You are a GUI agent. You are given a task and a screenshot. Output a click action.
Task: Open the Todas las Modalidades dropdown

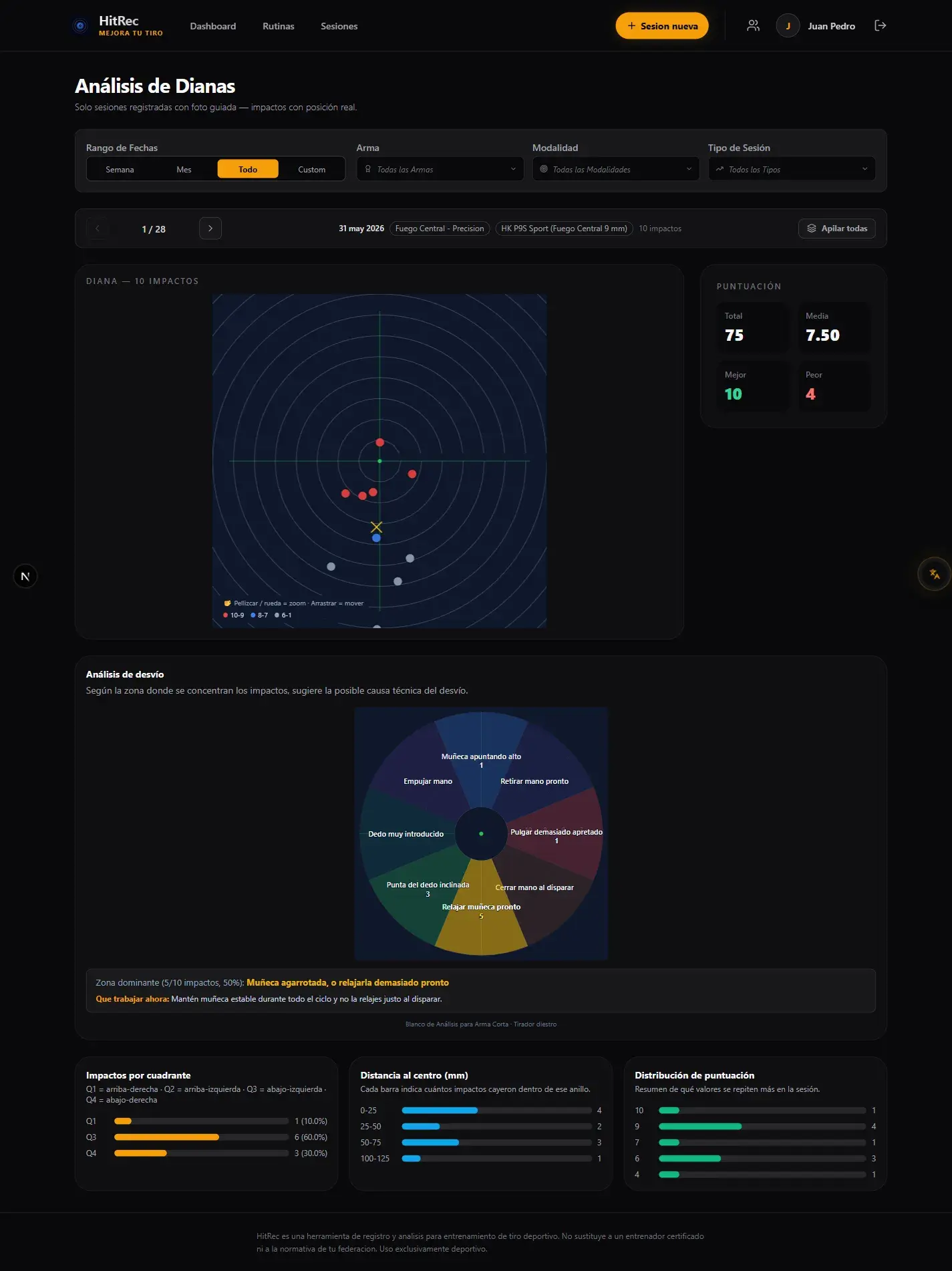(x=615, y=169)
